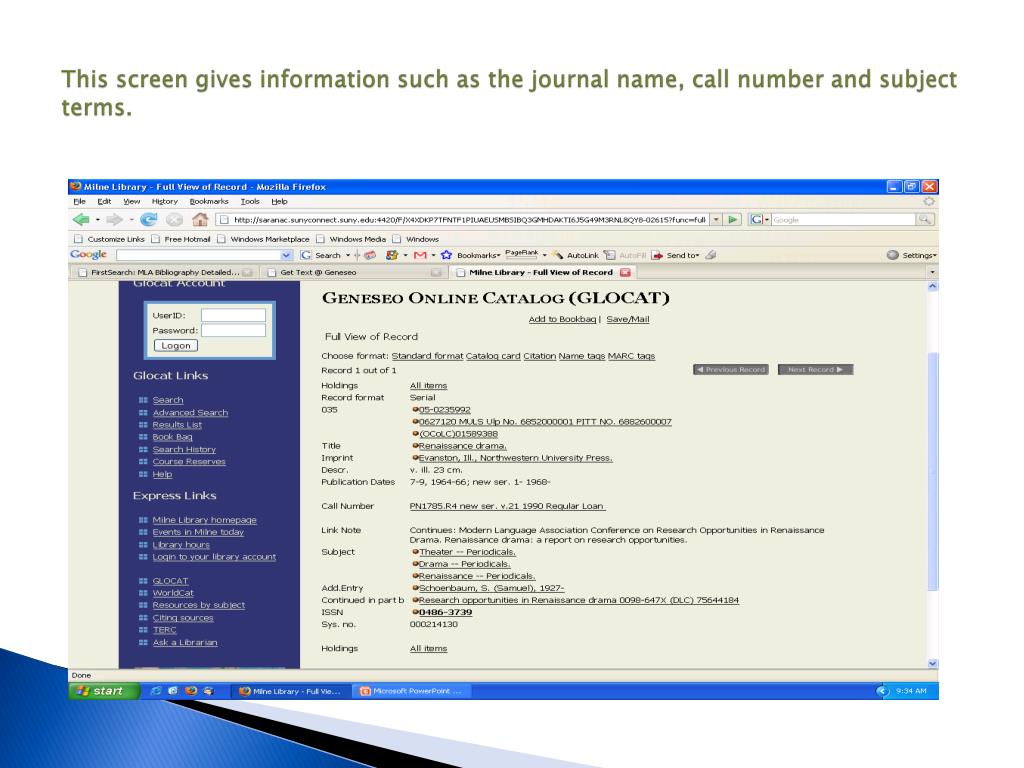The image size is (1024, 768).
Task: Switch to MARC tags format
Action: [x=632, y=356]
